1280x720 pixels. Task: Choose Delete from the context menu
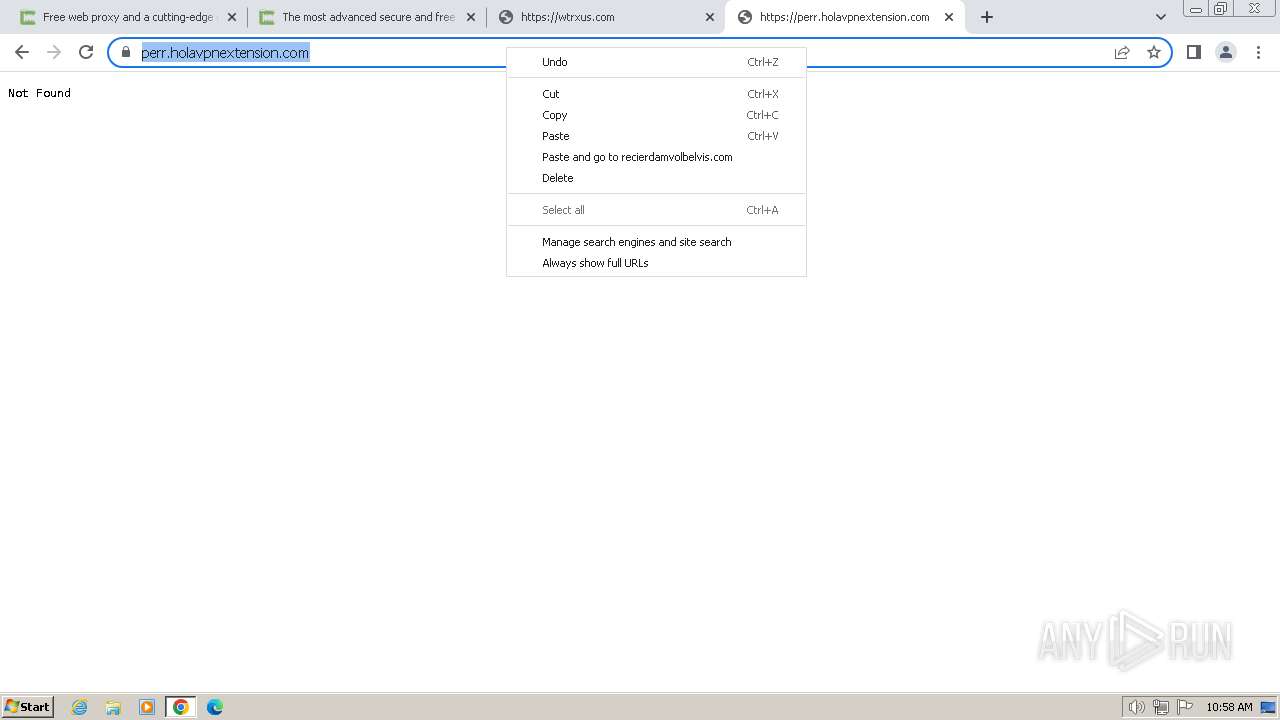coord(656,178)
